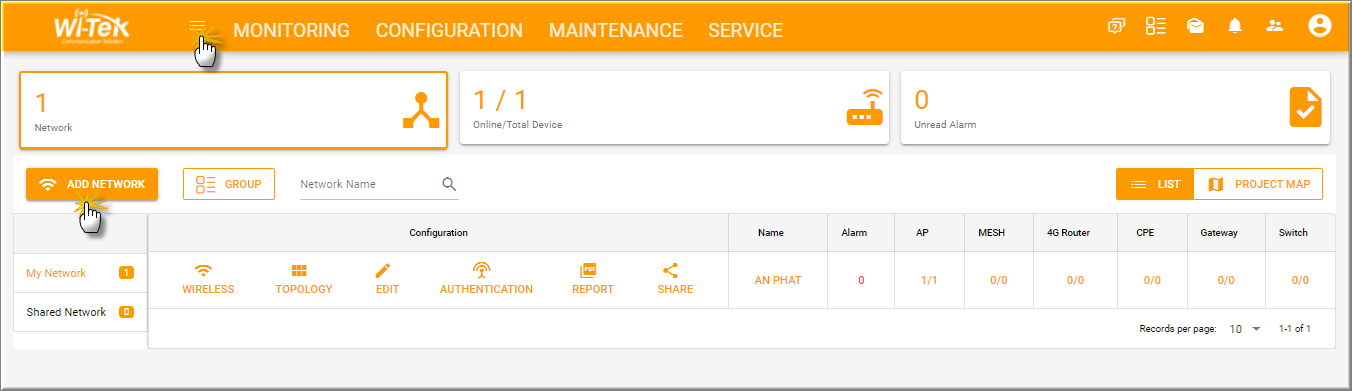
Task: Open Records per page dropdown
Action: (1246, 328)
